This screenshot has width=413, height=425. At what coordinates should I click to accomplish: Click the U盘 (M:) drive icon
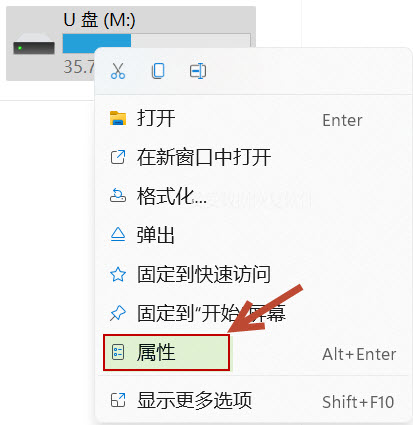pyautogui.click(x=34, y=47)
